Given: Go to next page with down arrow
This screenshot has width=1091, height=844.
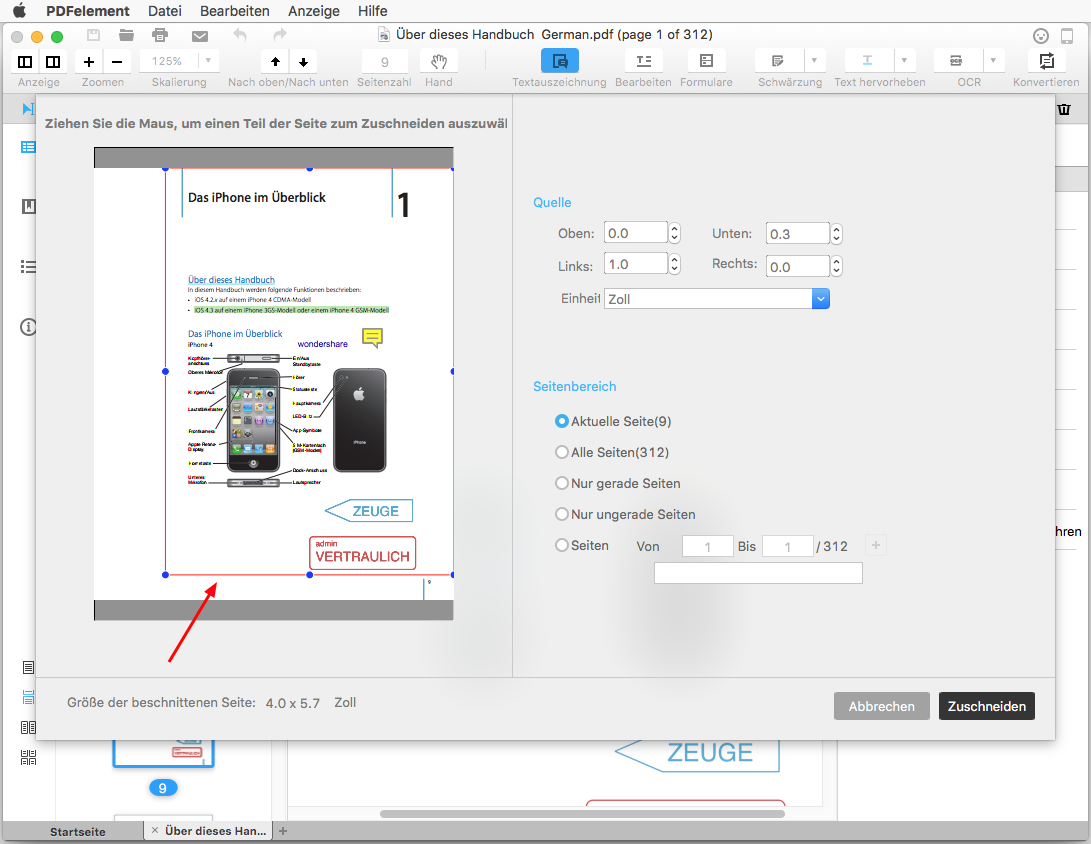Looking at the screenshot, I should (x=303, y=62).
